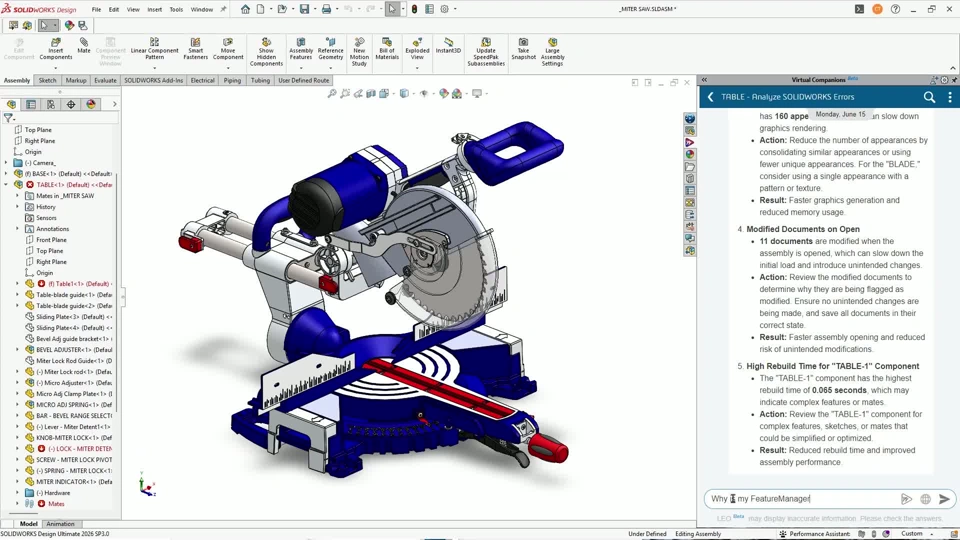The width and height of the screenshot is (960, 540).
Task: Switch to the SOLIDWORKS Add-Ins tab
Action: [154, 80]
